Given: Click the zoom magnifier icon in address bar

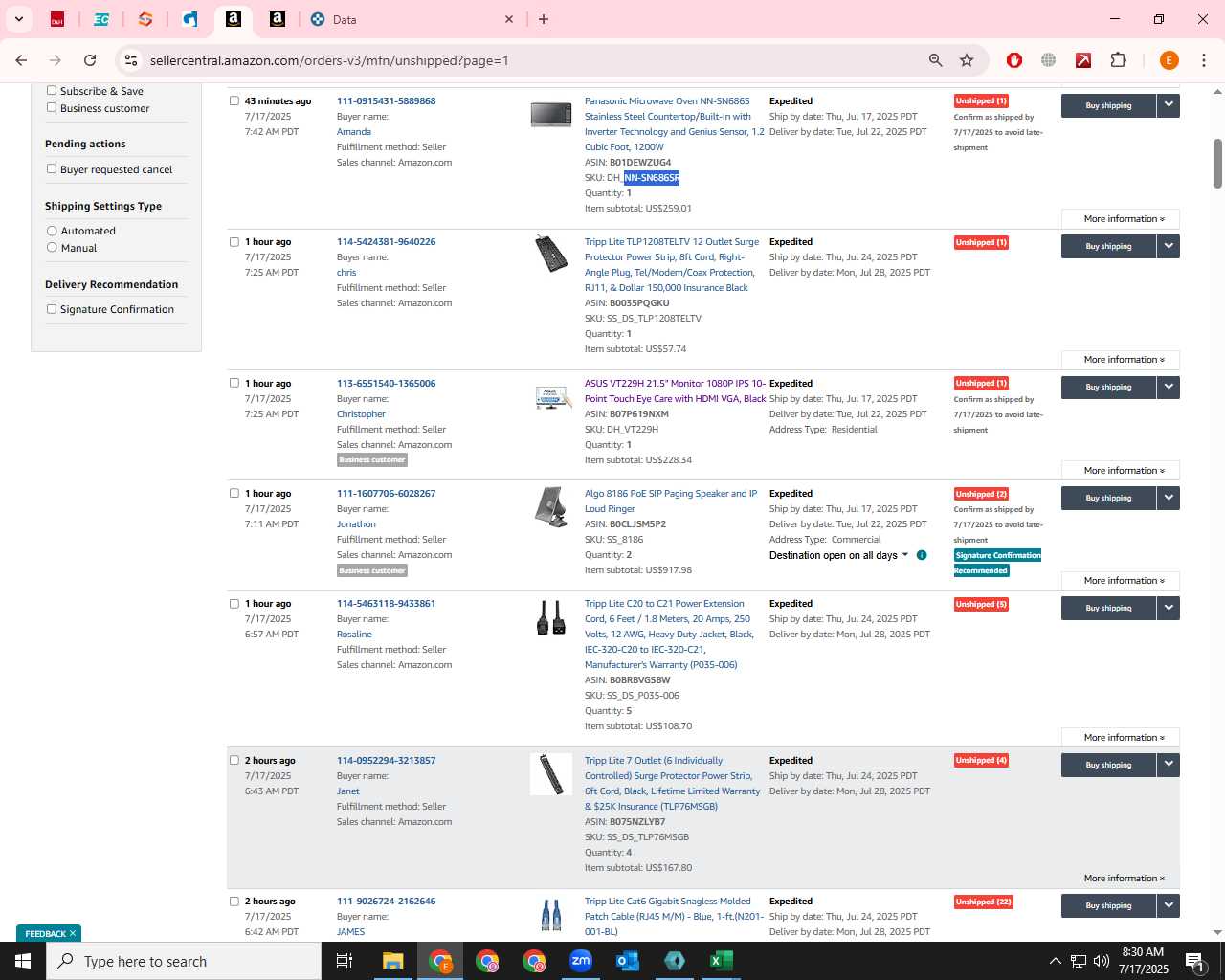Looking at the screenshot, I should click(x=935, y=60).
